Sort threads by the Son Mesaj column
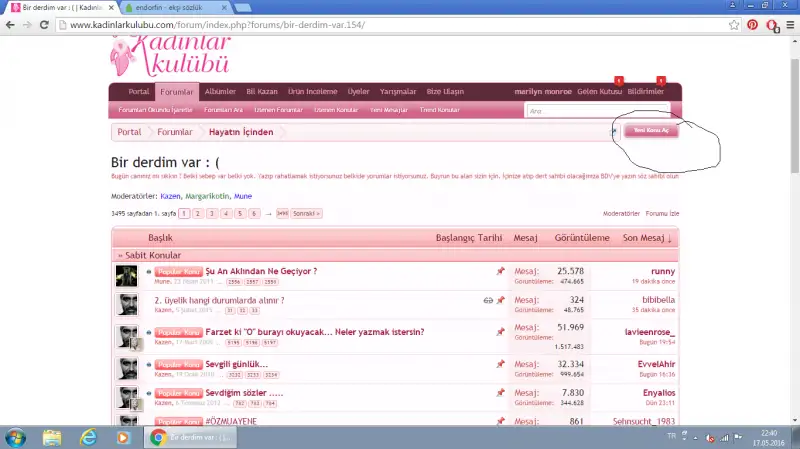 [x=647, y=238]
